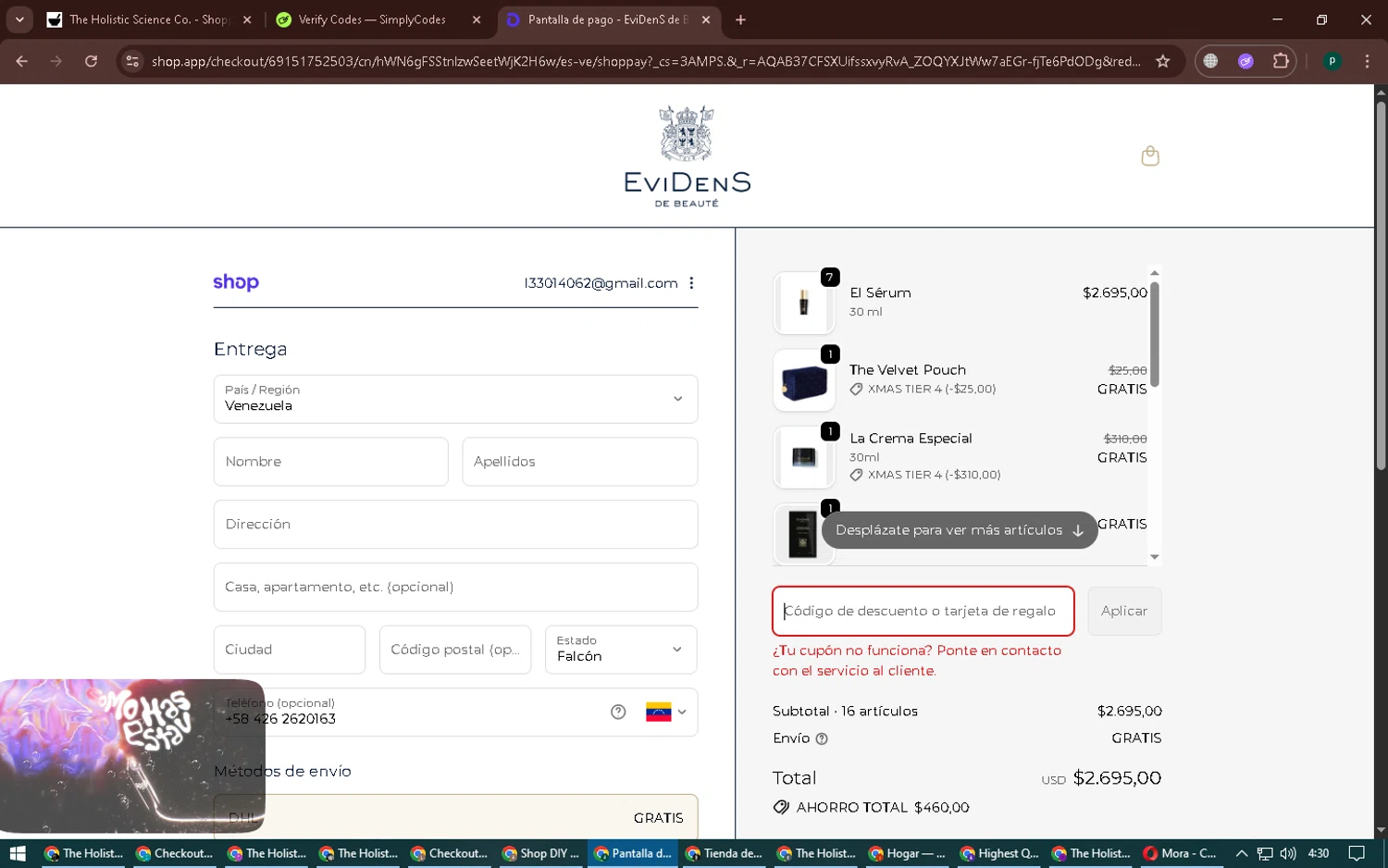Click La Crema Especial thumbnail
Viewport: 1388px width, 868px height.
coord(803,457)
